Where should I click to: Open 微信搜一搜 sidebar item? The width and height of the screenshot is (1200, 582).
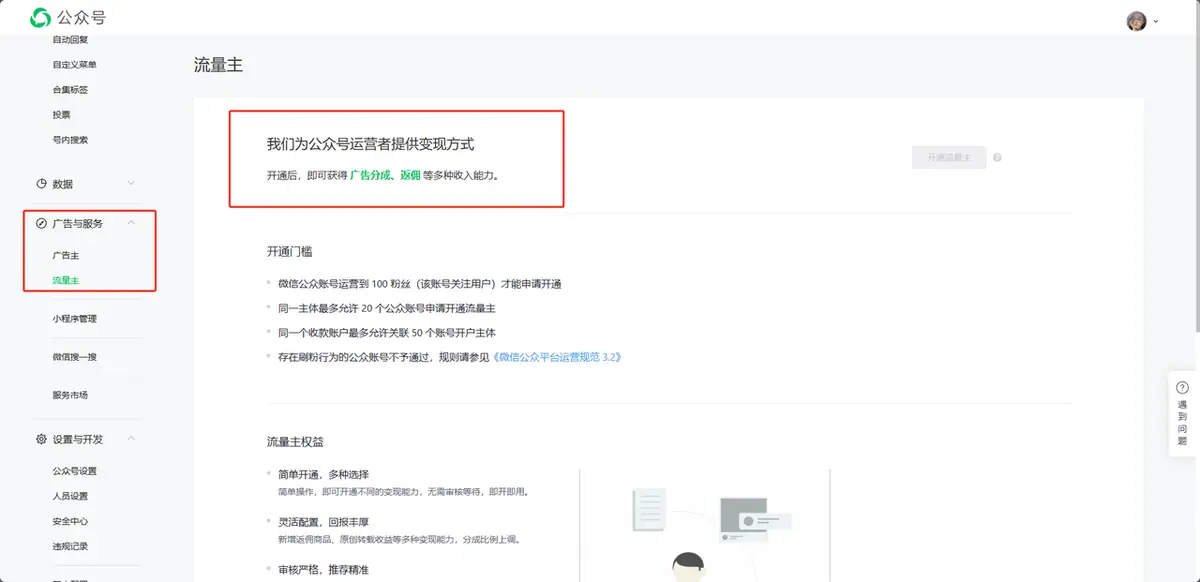[75, 357]
